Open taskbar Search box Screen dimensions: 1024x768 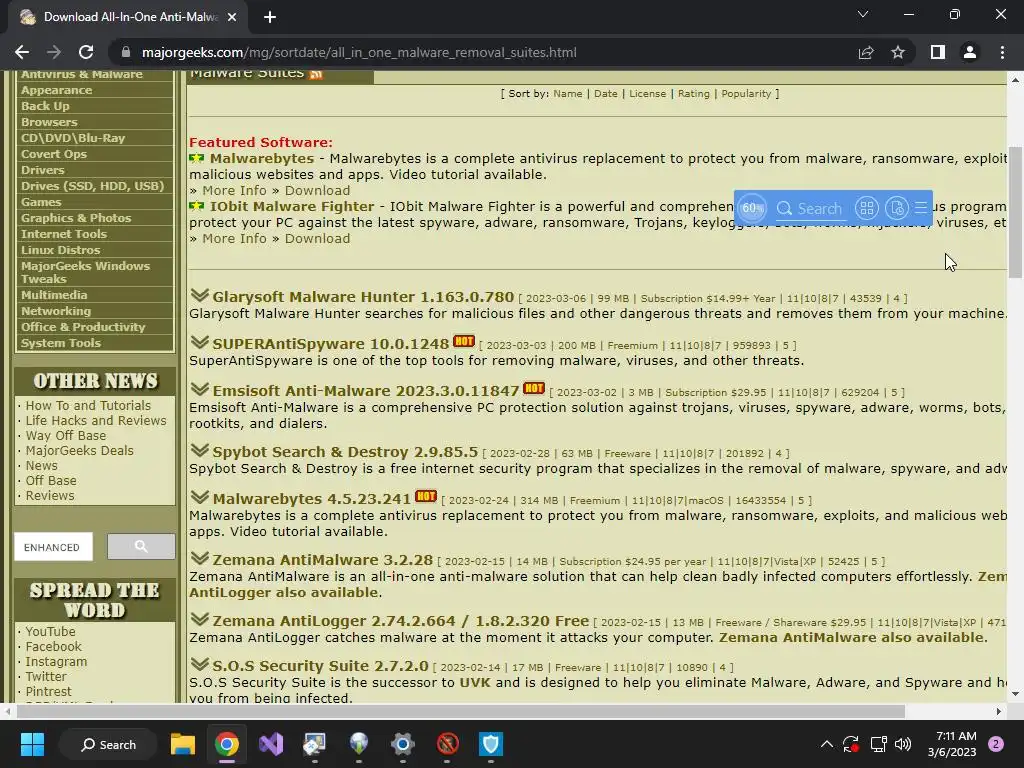tap(108, 744)
